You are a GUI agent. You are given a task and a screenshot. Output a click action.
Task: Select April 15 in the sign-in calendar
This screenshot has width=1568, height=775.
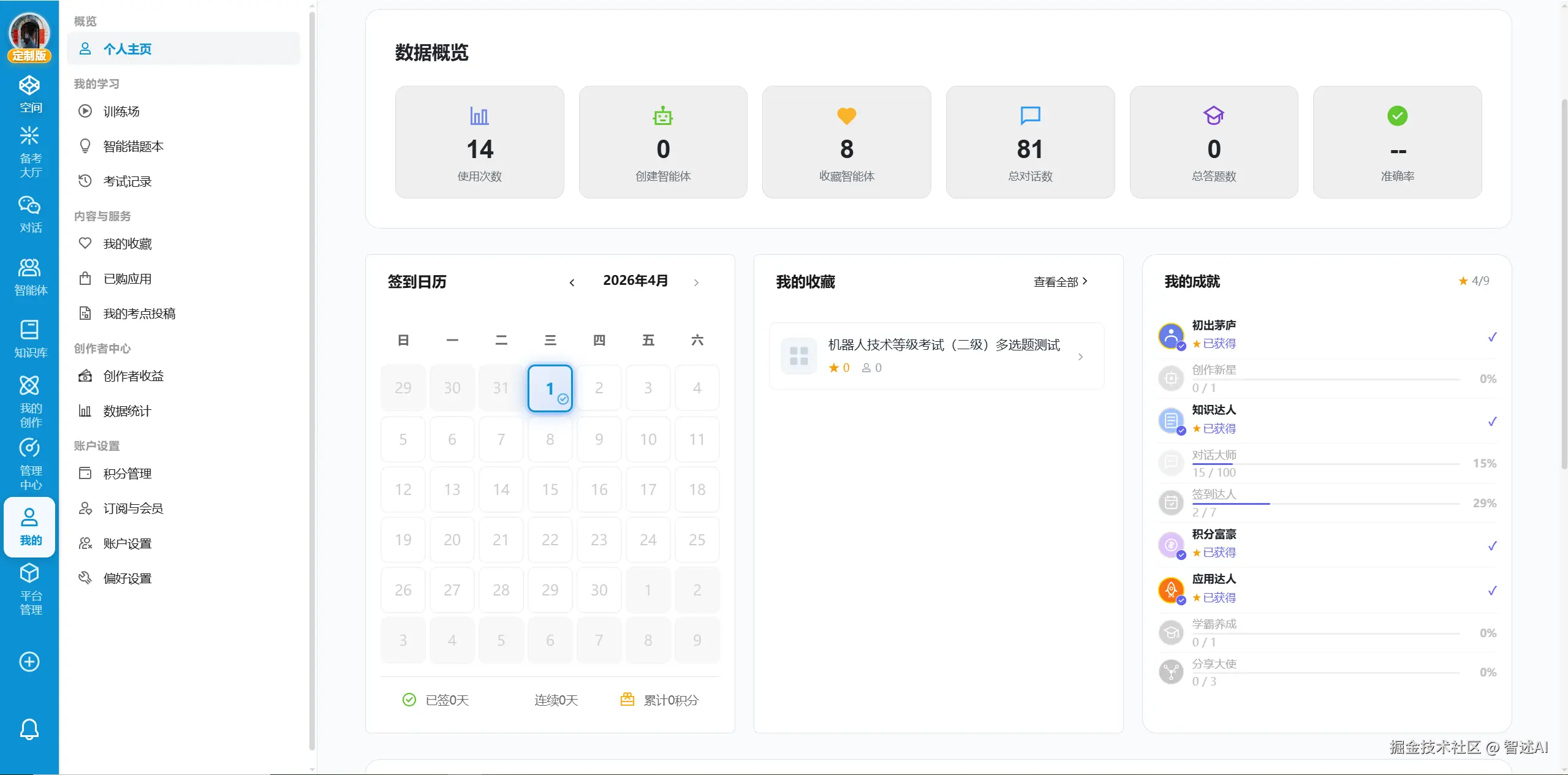pyautogui.click(x=550, y=490)
